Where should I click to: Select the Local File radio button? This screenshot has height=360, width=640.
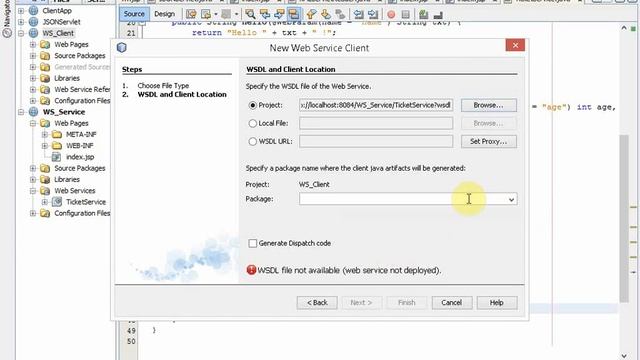coord(253,123)
